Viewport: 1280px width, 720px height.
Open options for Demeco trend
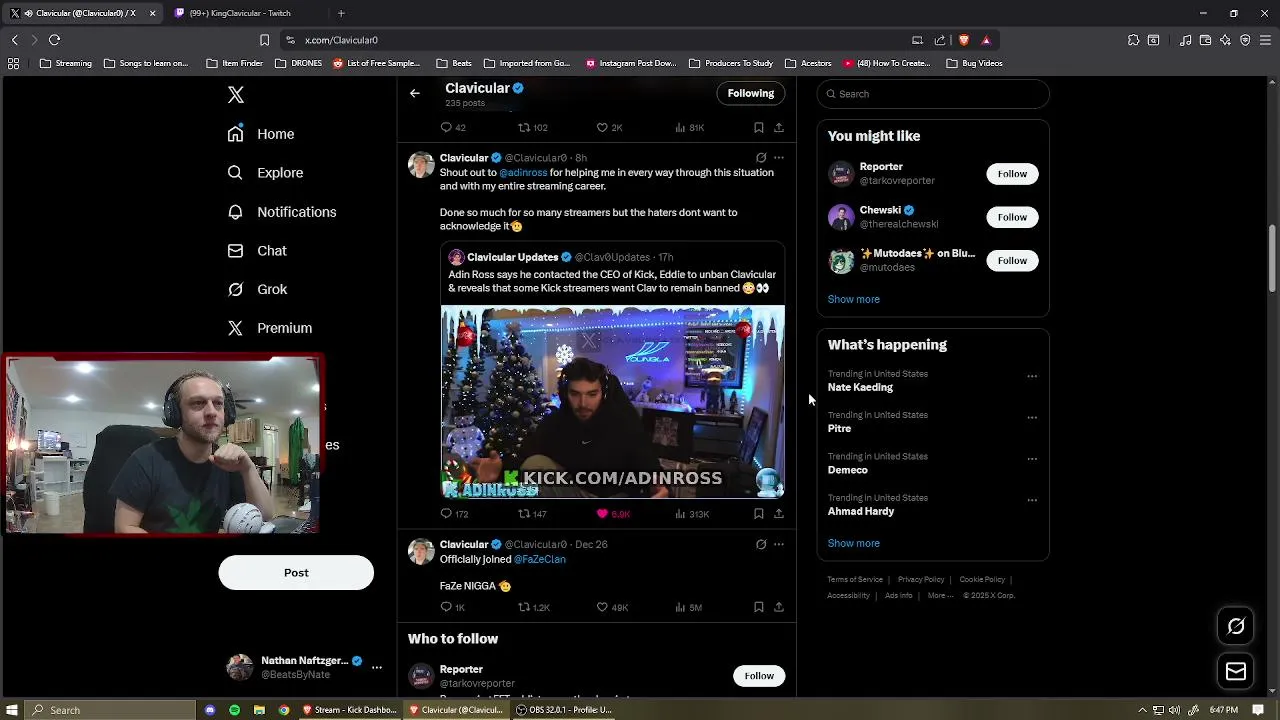pyautogui.click(x=1032, y=460)
